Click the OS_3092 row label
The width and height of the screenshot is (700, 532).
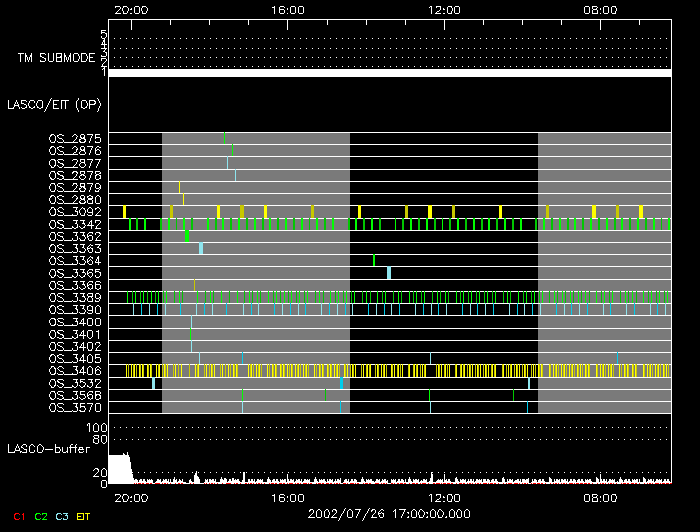[75, 212]
